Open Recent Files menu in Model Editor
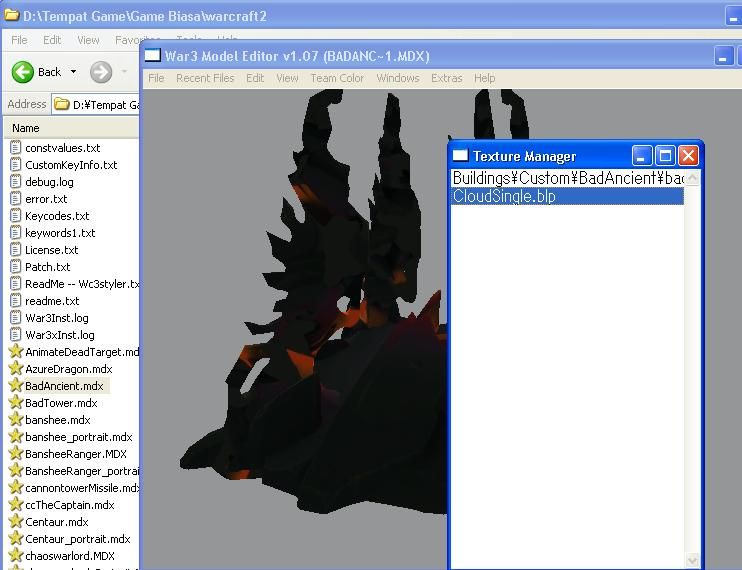The width and height of the screenshot is (742, 570). [x=205, y=78]
